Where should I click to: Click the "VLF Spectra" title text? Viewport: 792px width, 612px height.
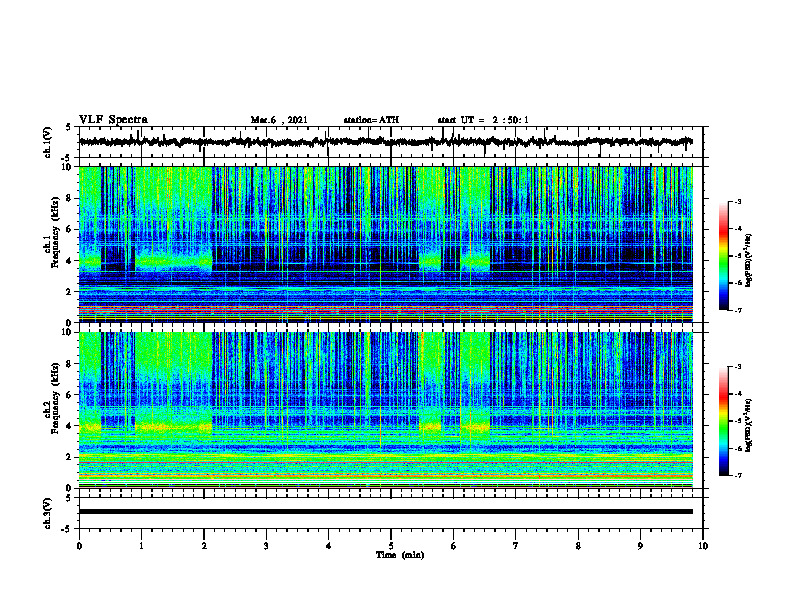coord(113,120)
